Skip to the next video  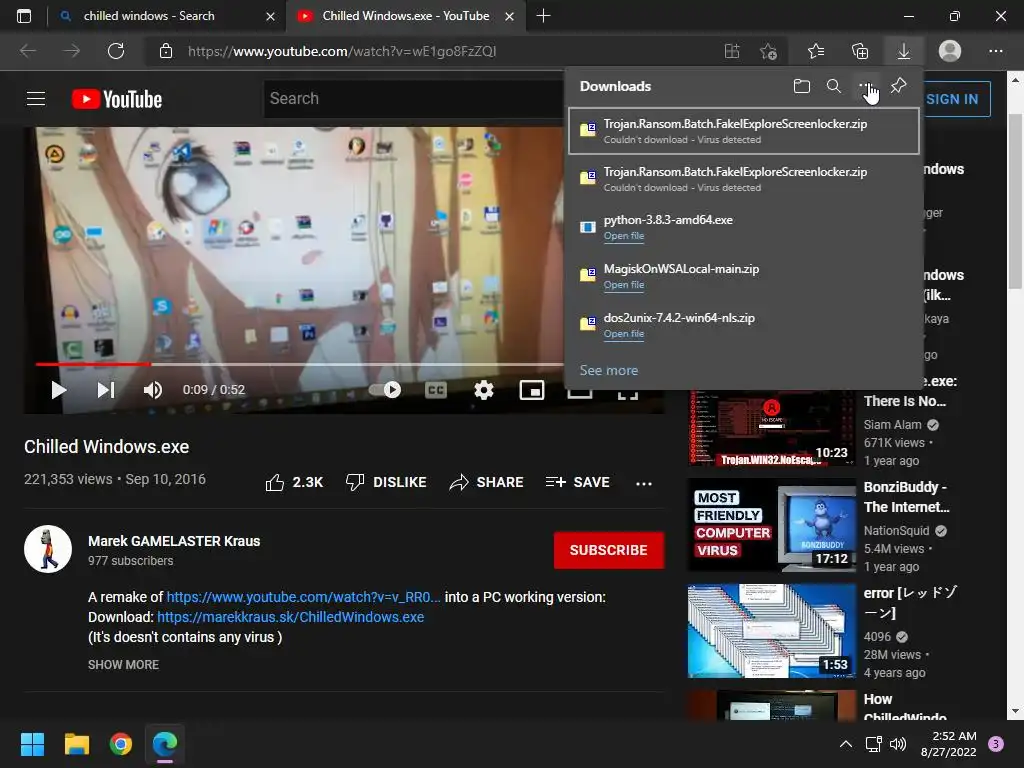[106, 390]
